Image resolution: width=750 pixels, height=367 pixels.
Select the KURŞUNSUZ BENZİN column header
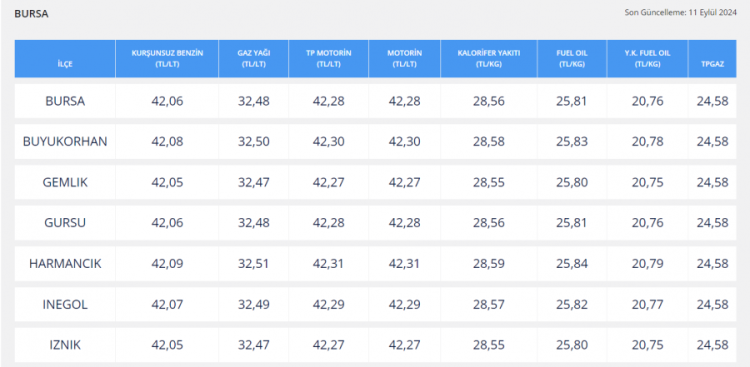tap(167, 59)
